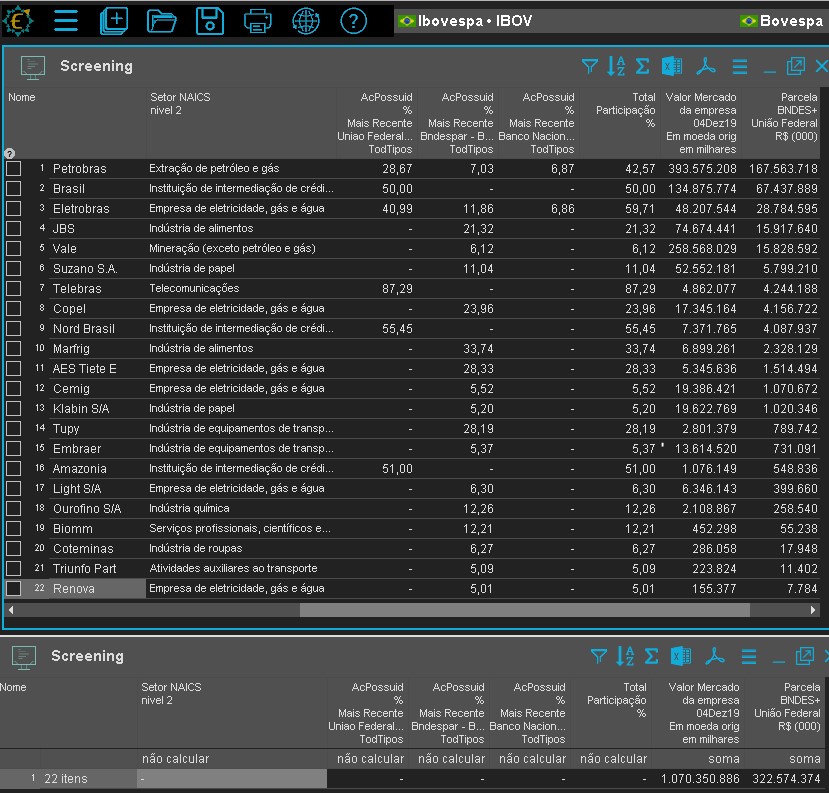The image size is (829, 793).
Task: Click the total value 1.070.350.886
Action: click(x=700, y=779)
